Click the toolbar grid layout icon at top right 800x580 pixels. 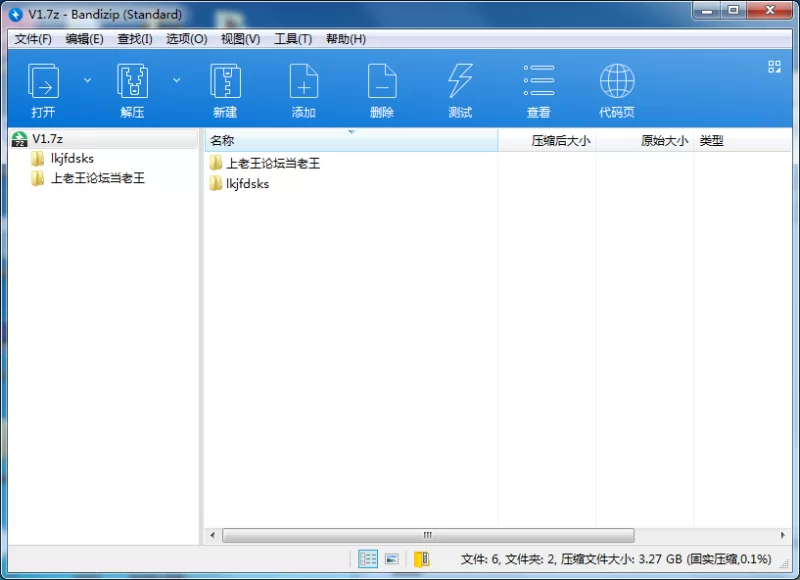(x=774, y=67)
